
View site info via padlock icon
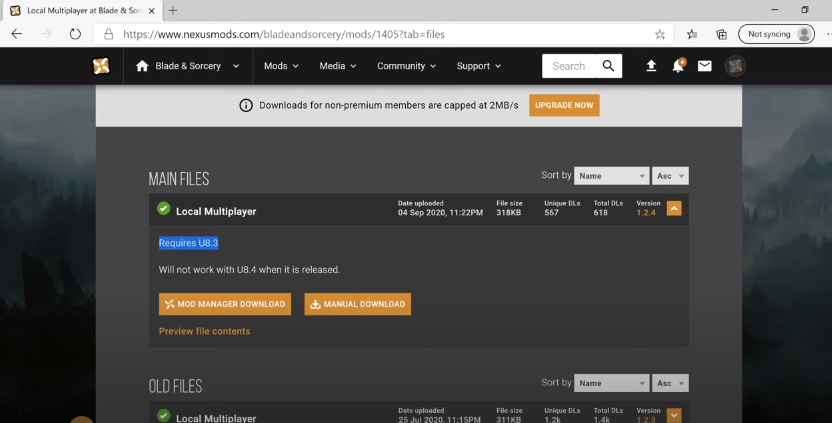pos(108,34)
